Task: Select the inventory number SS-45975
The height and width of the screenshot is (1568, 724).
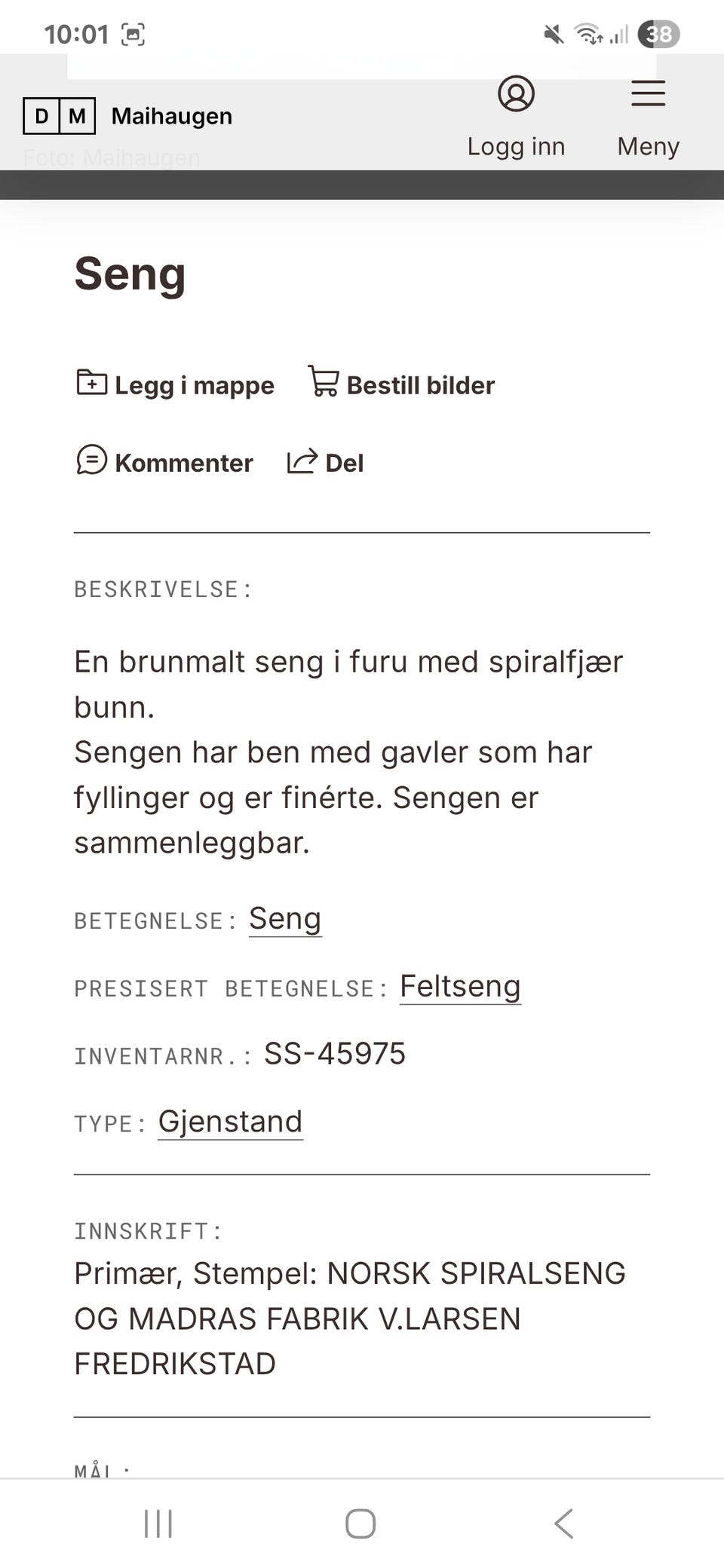Action: 335,1053
